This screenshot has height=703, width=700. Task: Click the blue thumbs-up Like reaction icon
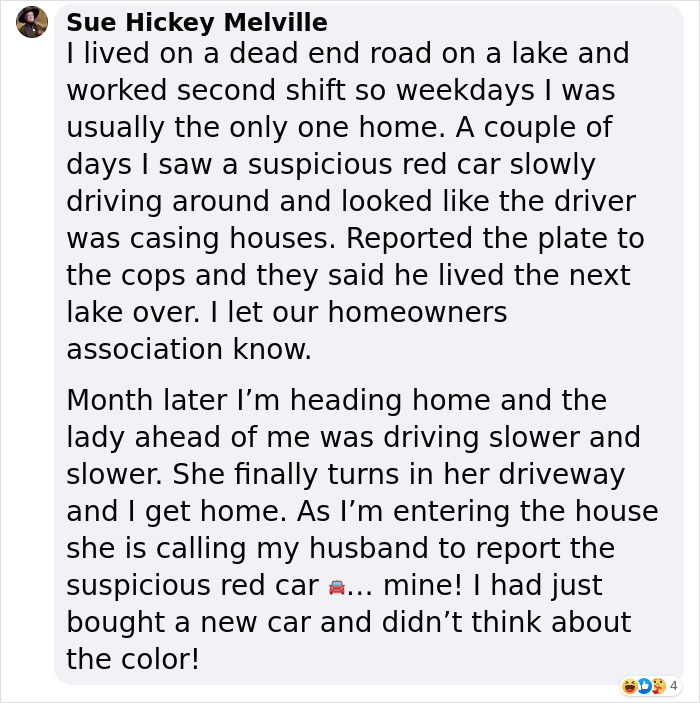point(643,685)
